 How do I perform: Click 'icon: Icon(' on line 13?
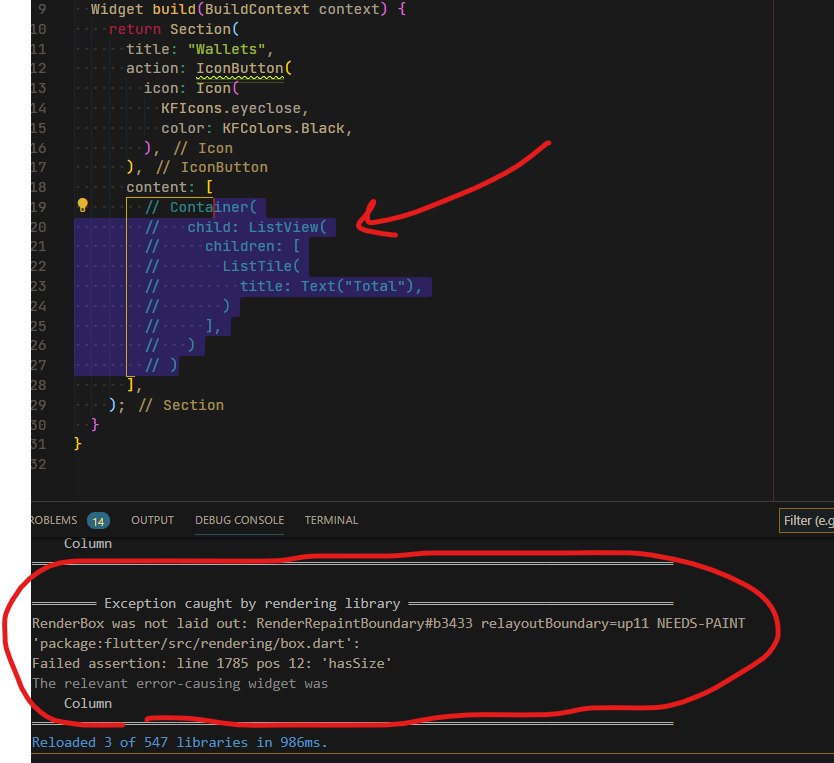tap(191, 88)
